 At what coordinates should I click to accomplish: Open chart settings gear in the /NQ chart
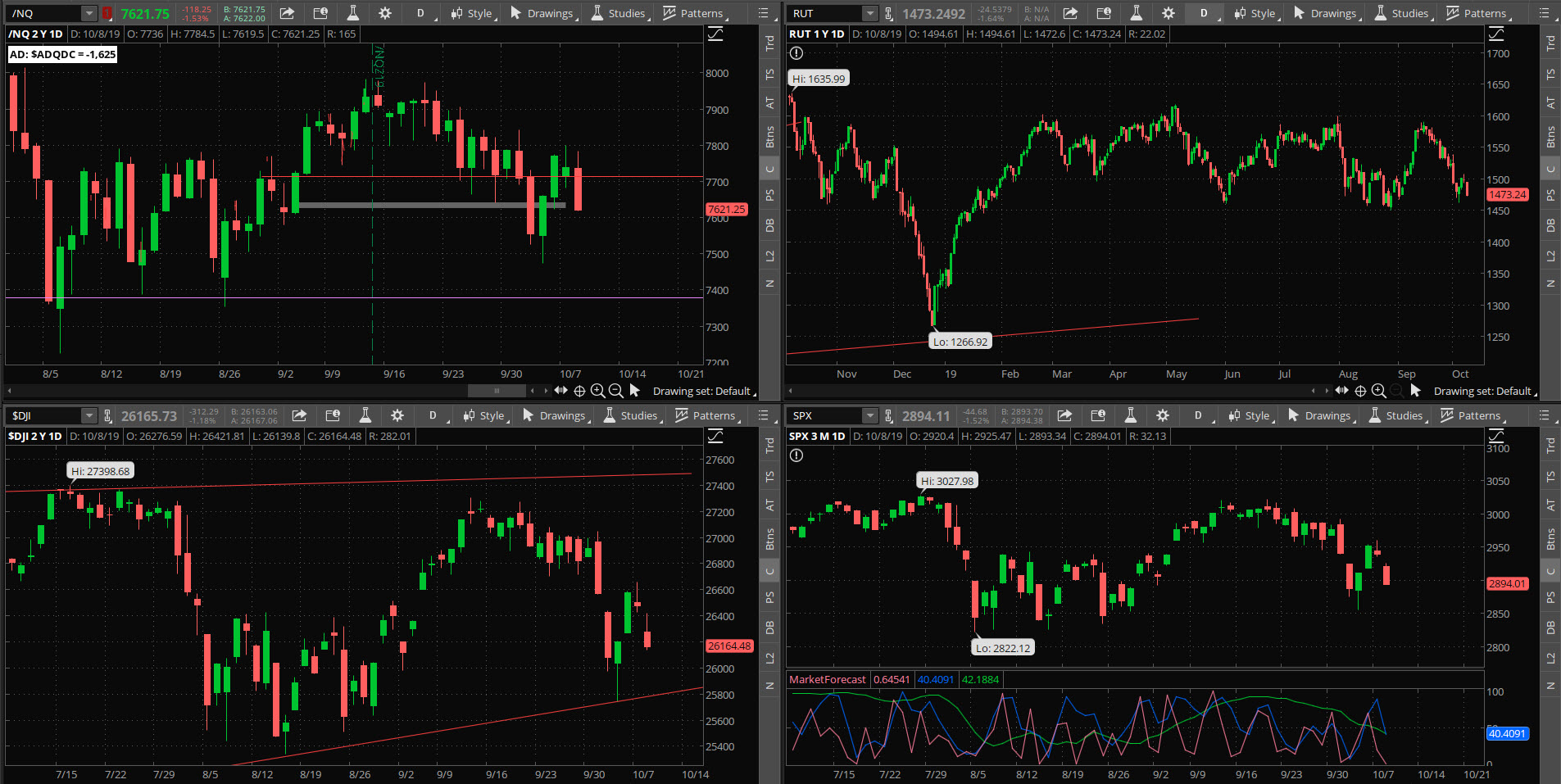(384, 13)
